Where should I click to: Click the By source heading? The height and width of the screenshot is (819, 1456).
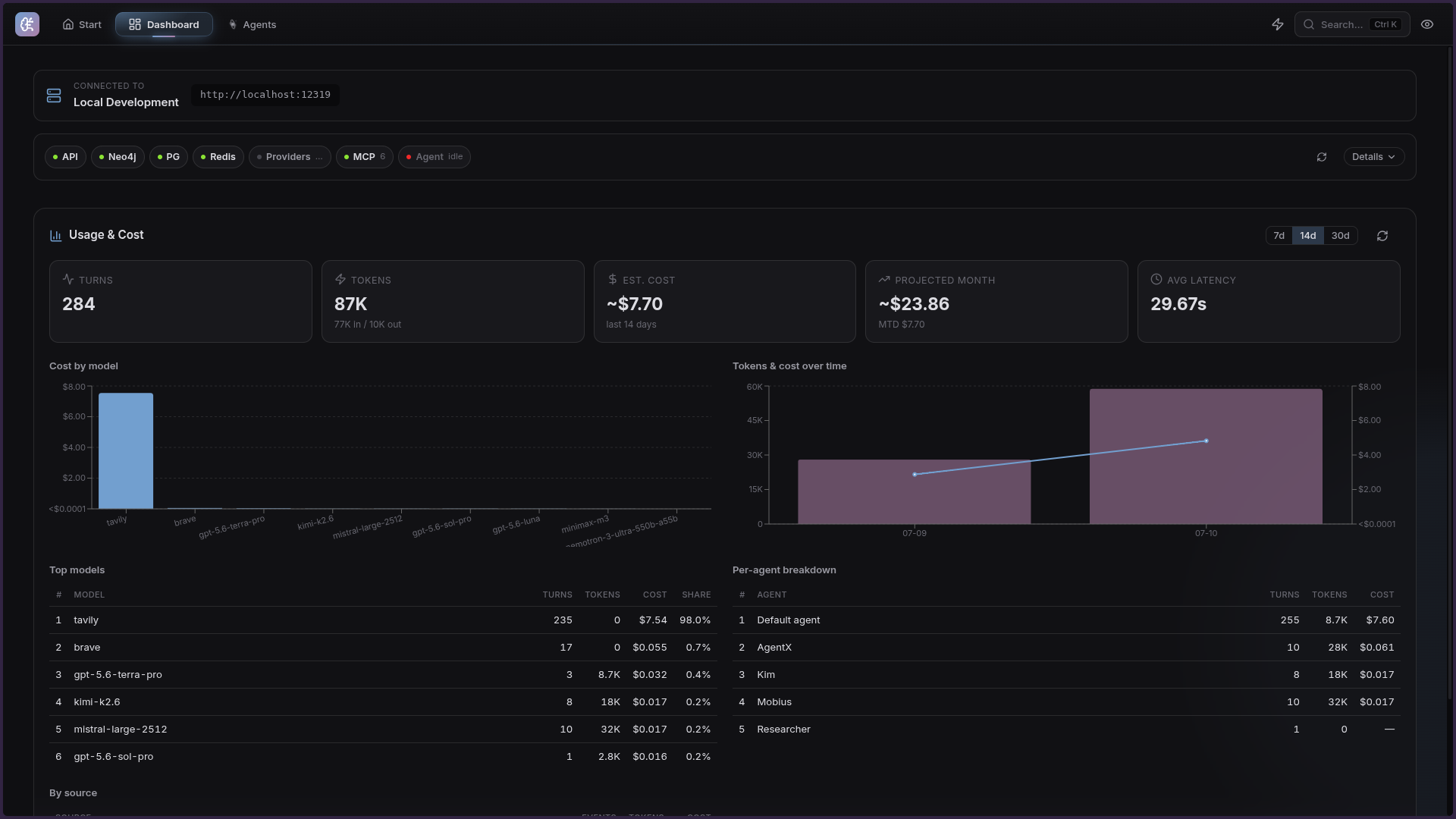(x=73, y=793)
